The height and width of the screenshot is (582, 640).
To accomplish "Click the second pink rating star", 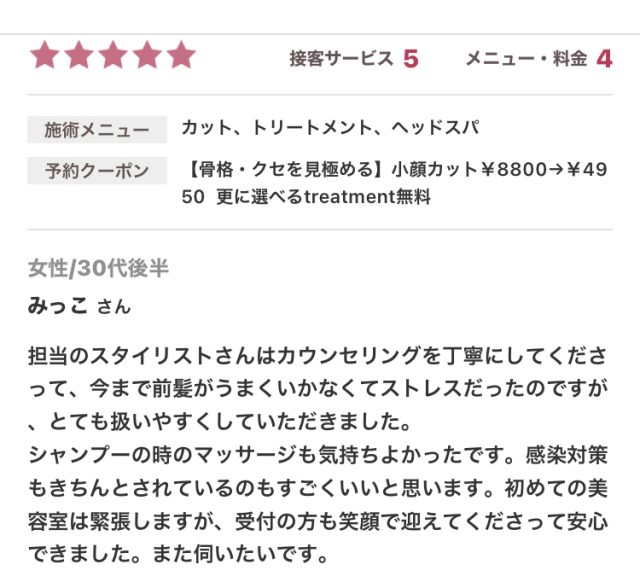I will pyautogui.click(x=79, y=56).
